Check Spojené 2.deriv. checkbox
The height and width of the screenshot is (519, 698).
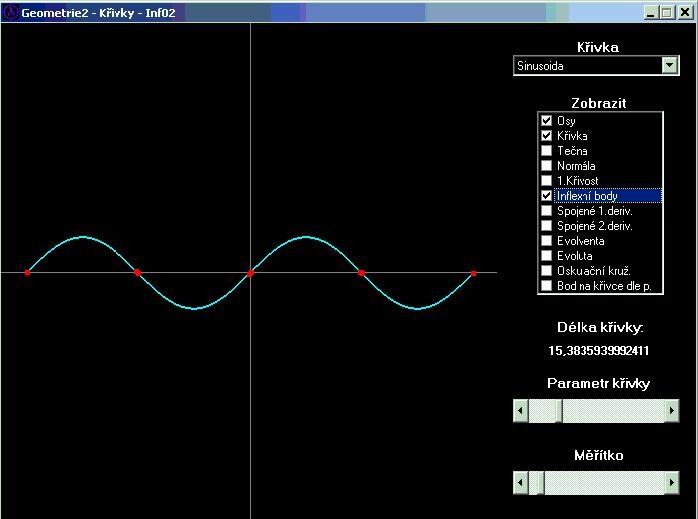coord(546,226)
